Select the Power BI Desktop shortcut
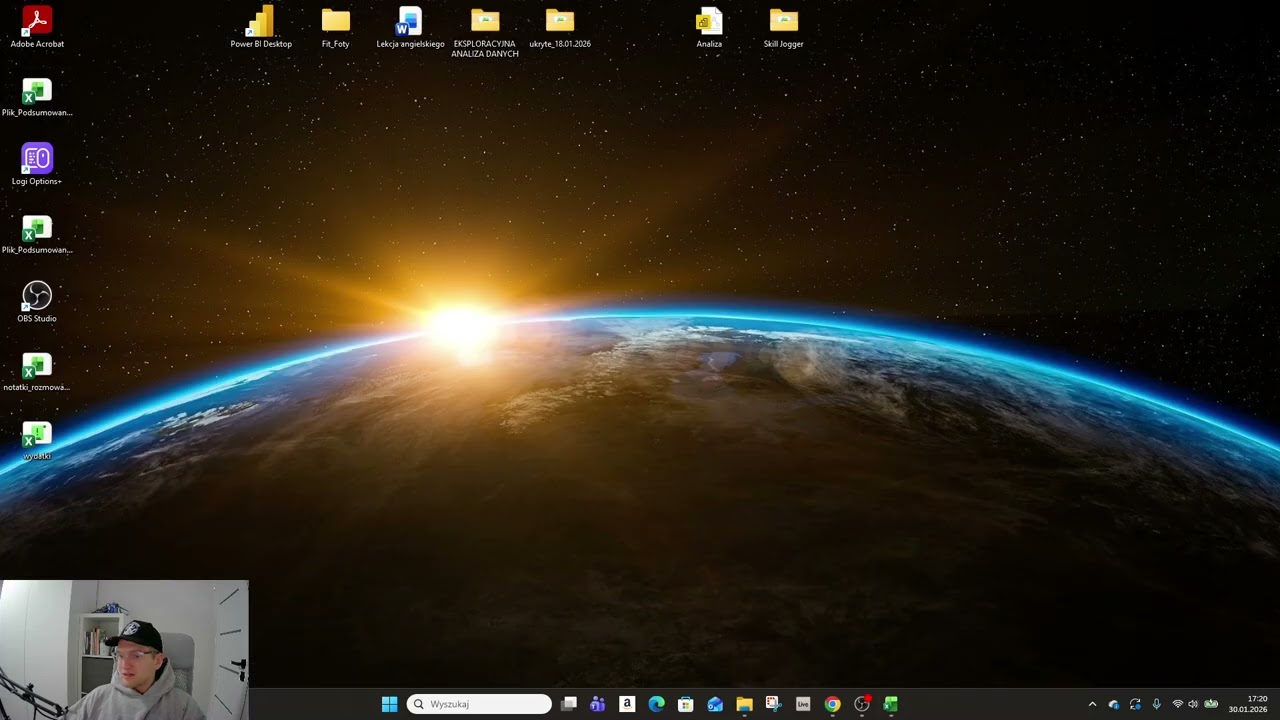 click(x=261, y=27)
